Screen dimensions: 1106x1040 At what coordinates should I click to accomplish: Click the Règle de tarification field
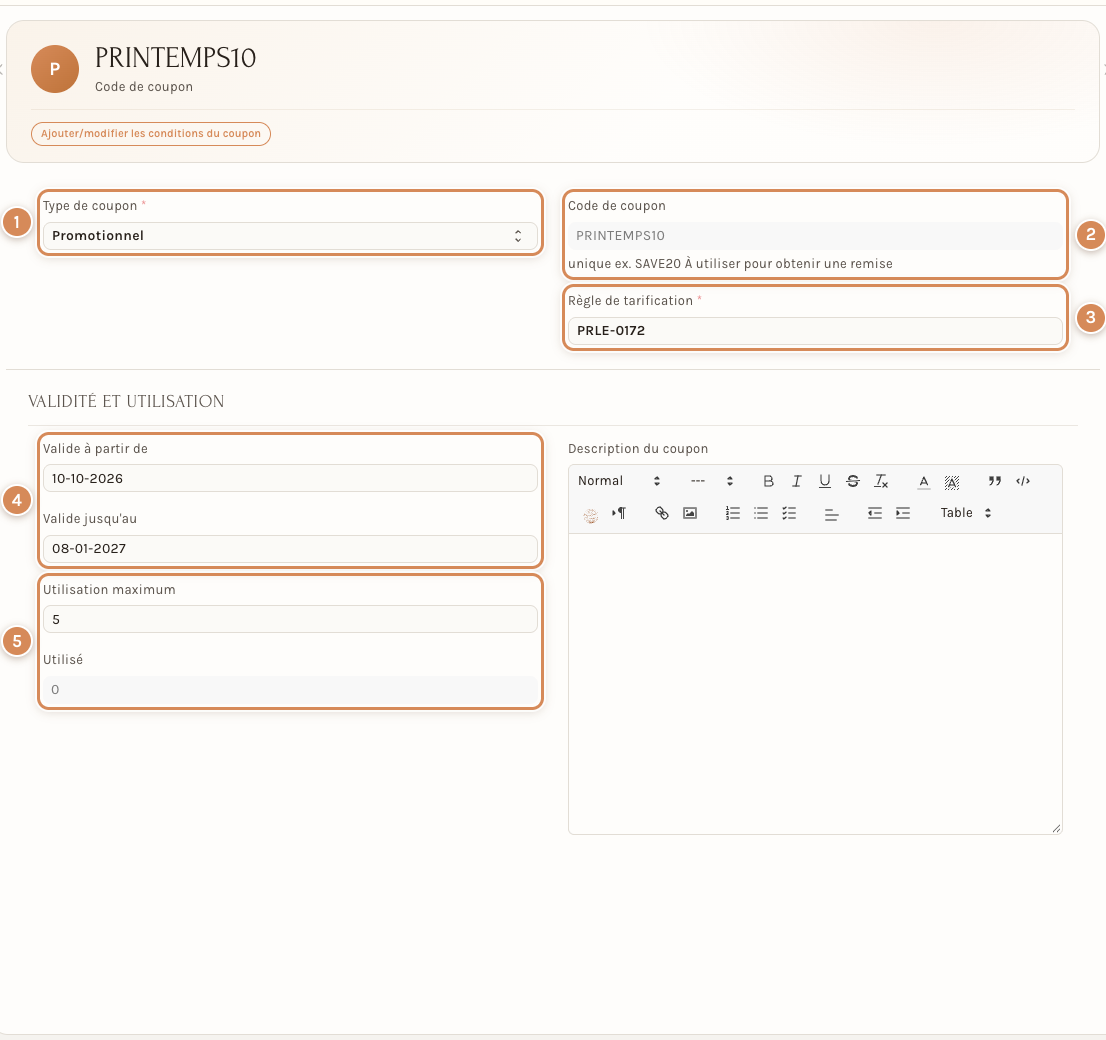tap(815, 331)
